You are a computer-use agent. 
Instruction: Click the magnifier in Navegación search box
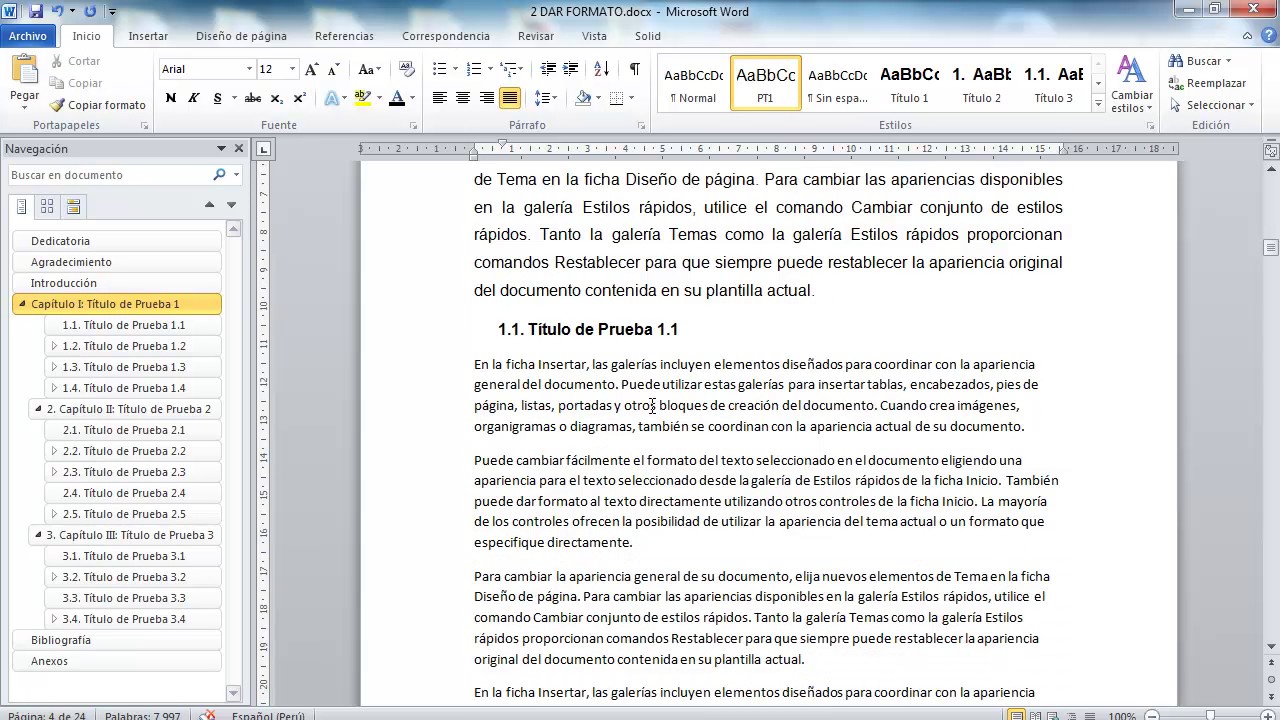pyautogui.click(x=220, y=174)
